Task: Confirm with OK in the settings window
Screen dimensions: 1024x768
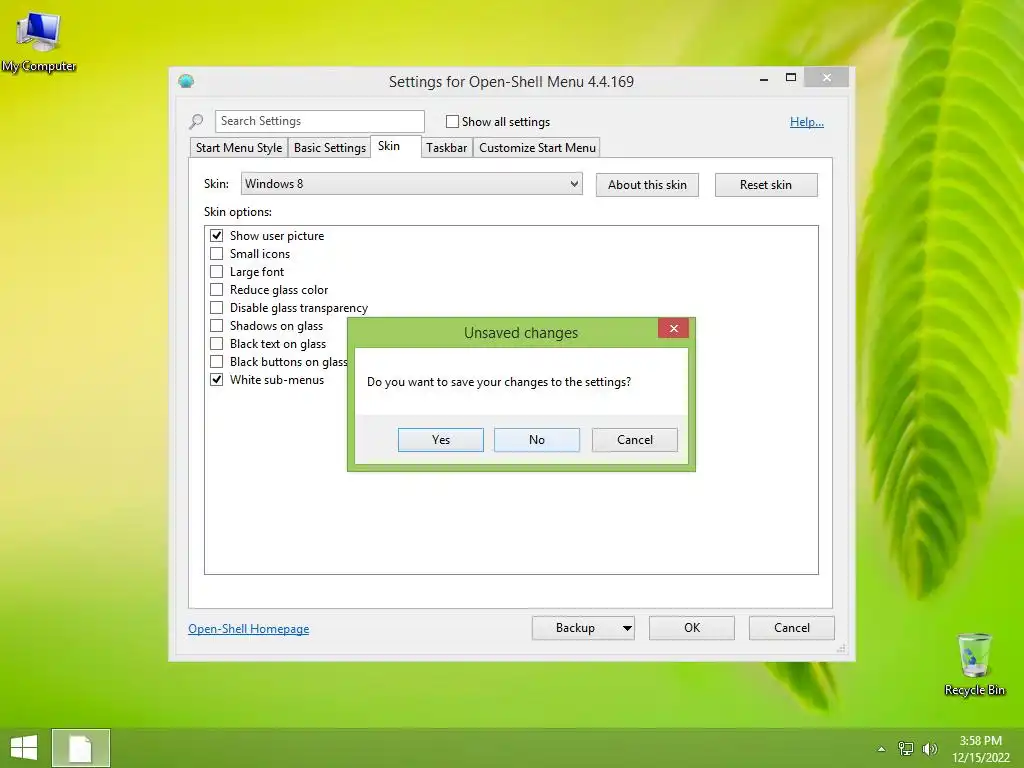Action: pos(692,628)
